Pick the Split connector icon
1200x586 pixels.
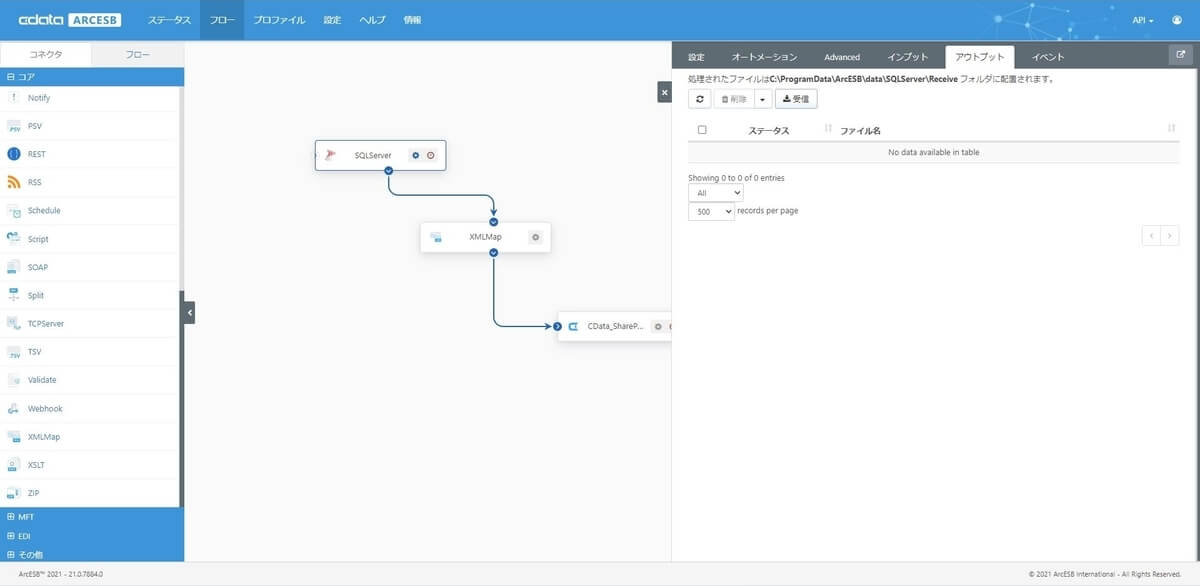click(14, 295)
